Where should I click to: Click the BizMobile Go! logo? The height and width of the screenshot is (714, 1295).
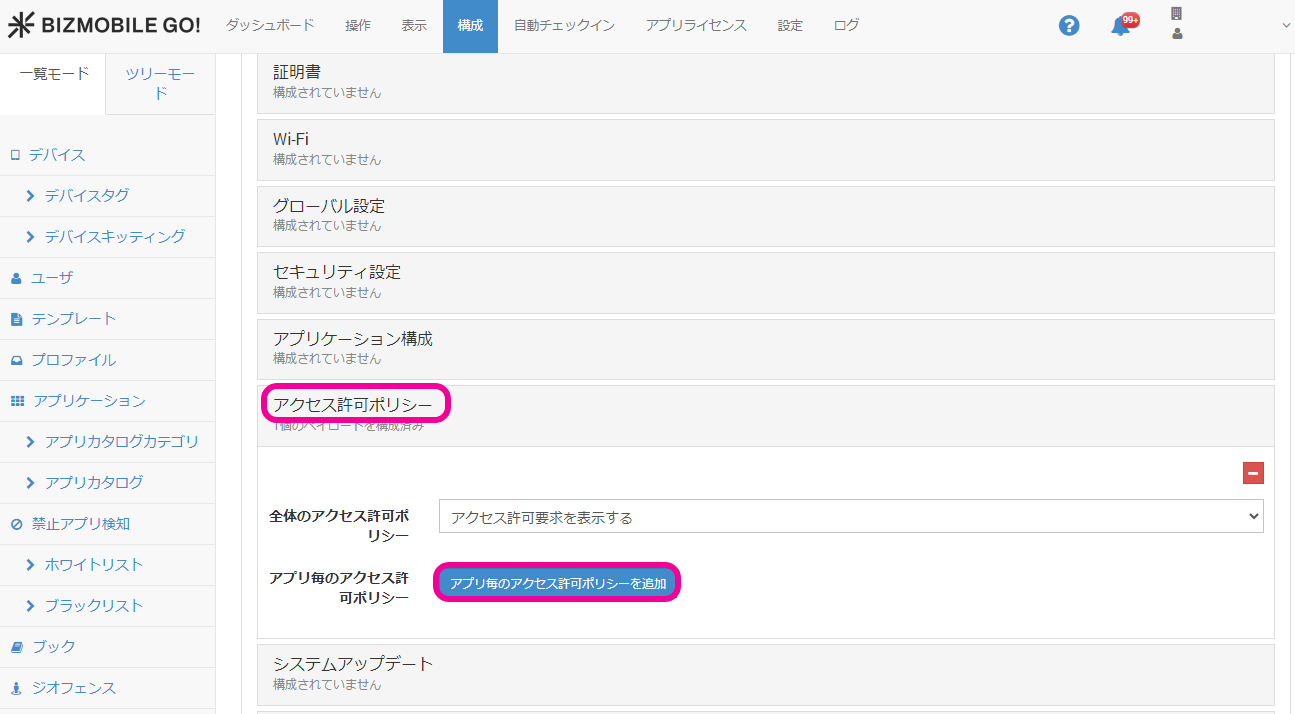[104, 26]
